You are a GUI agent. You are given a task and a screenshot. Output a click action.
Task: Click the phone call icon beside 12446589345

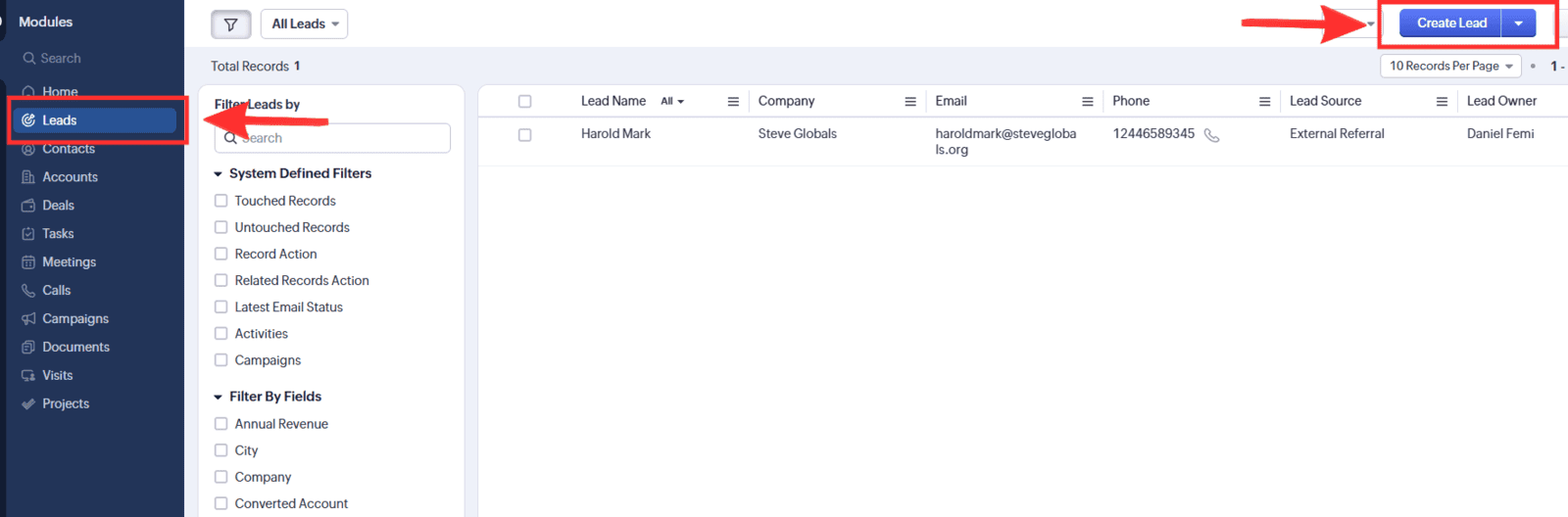pyautogui.click(x=1211, y=135)
